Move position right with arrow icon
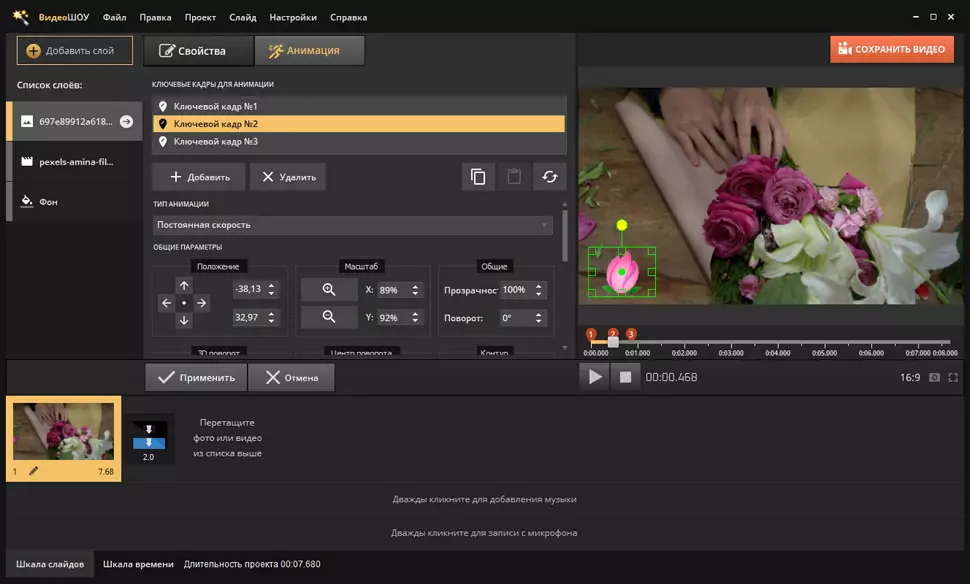The image size is (970, 584). pyautogui.click(x=201, y=303)
